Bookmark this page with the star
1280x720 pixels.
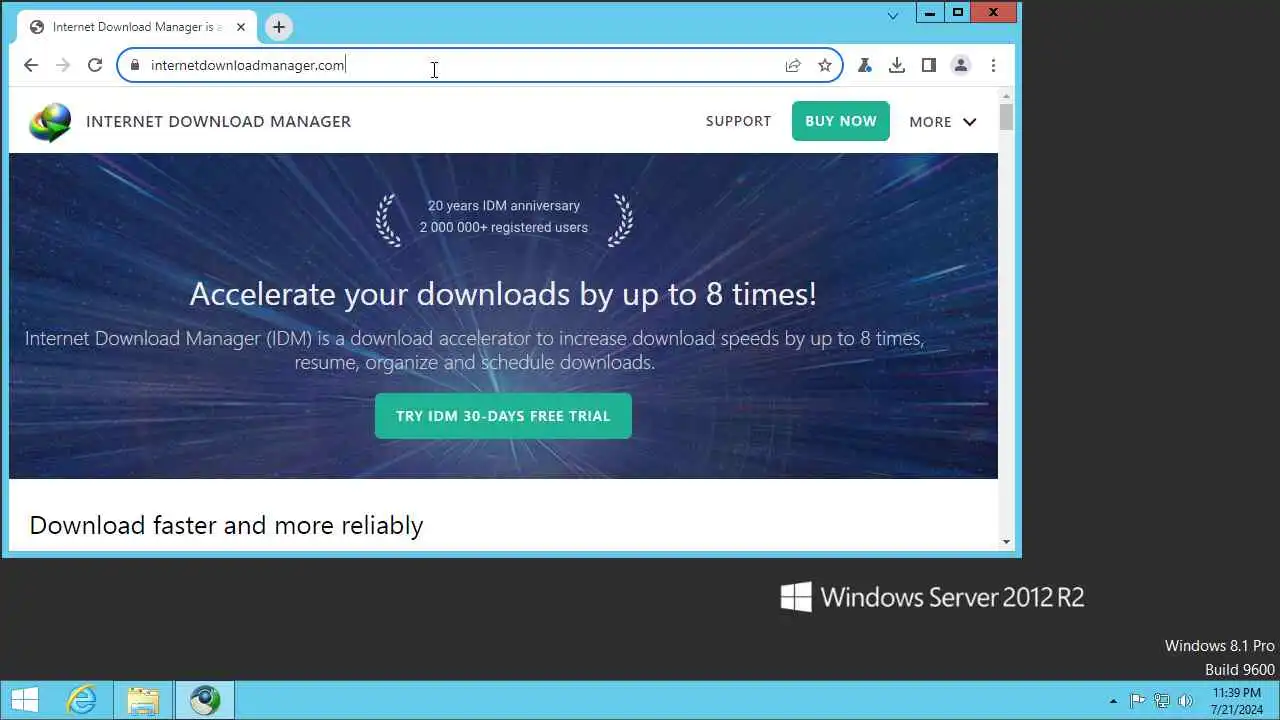(x=825, y=65)
